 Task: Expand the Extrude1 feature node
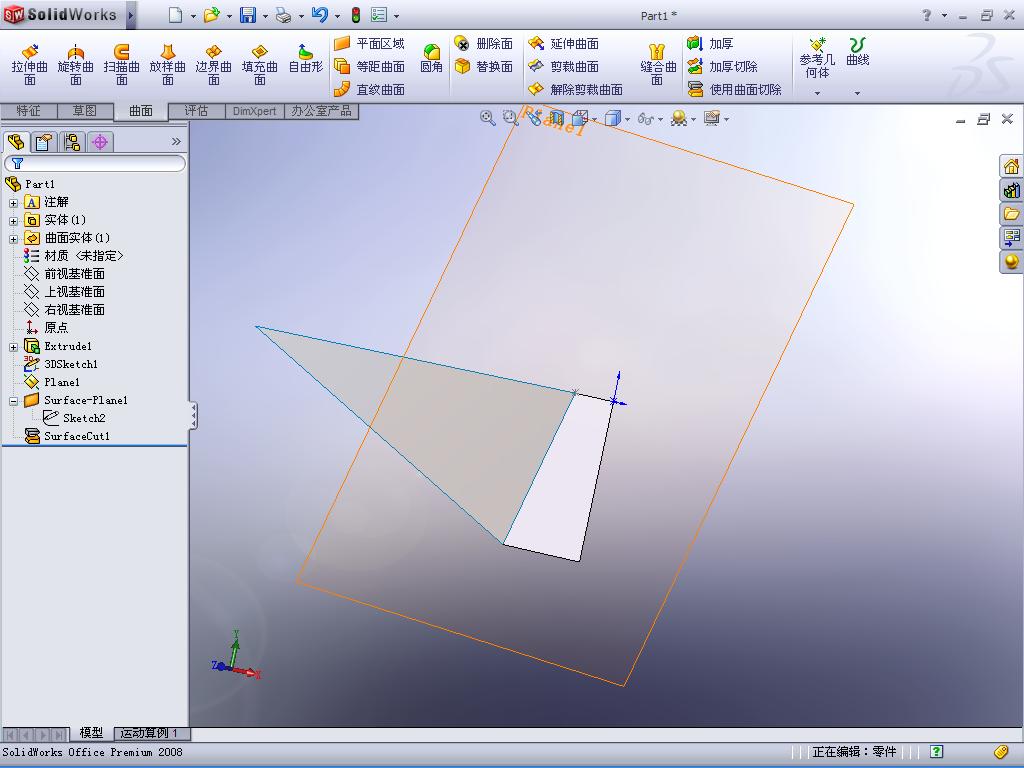coord(13,347)
